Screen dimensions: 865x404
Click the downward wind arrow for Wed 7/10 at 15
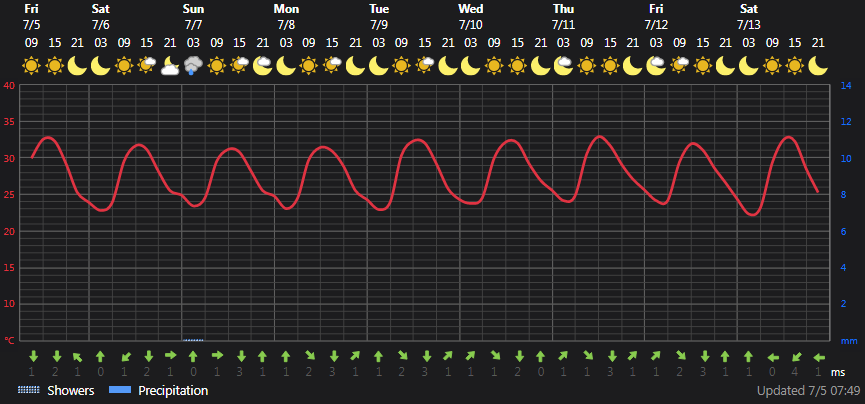click(x=519, y=356)
